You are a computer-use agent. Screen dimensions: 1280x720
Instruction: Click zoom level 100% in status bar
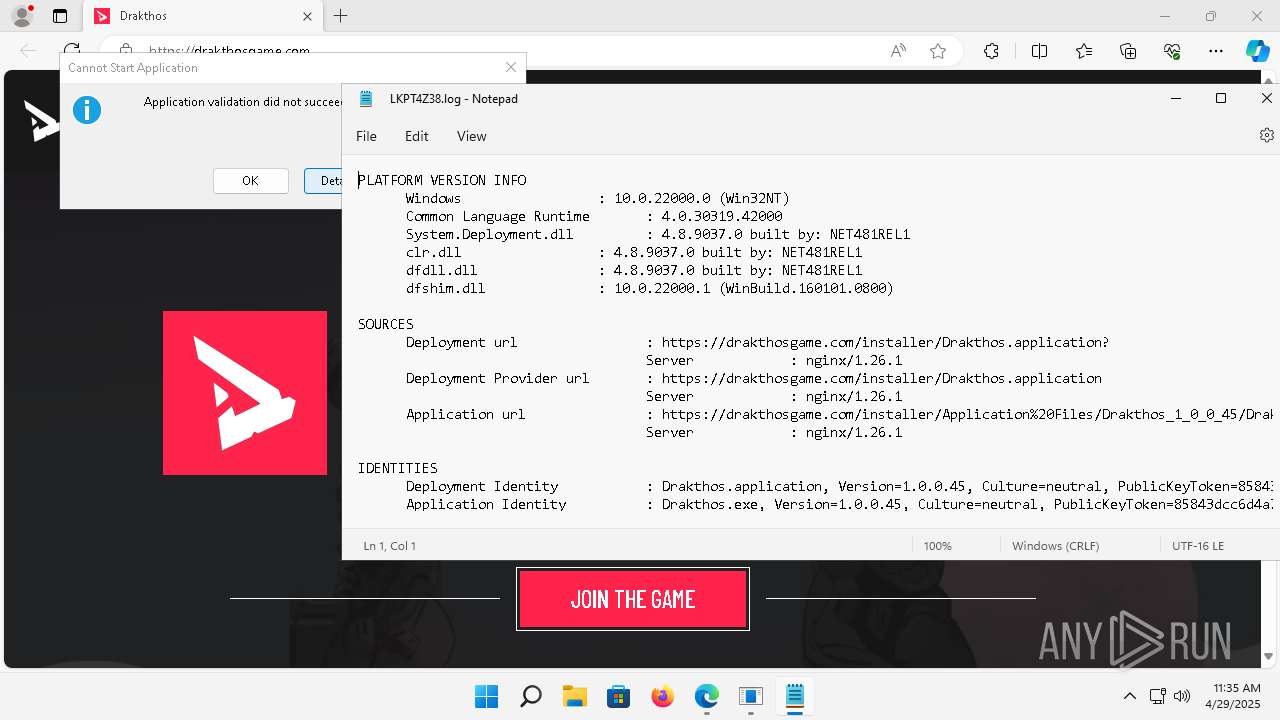(938, 546)
